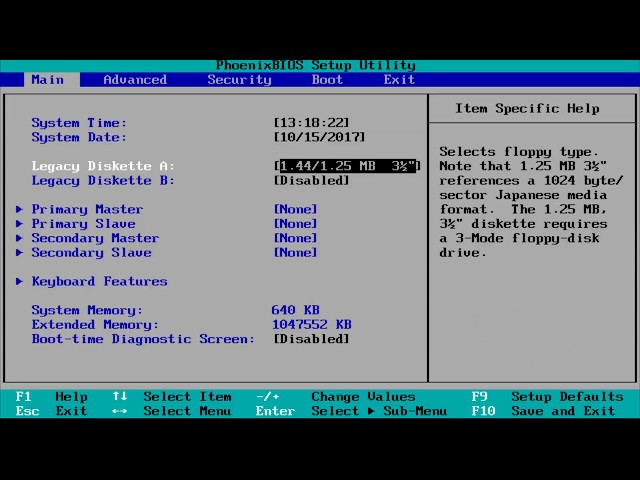Go to the Security tab
Image resolution: width=640 pixels, height=480 pixels.
tap(239, 80)
